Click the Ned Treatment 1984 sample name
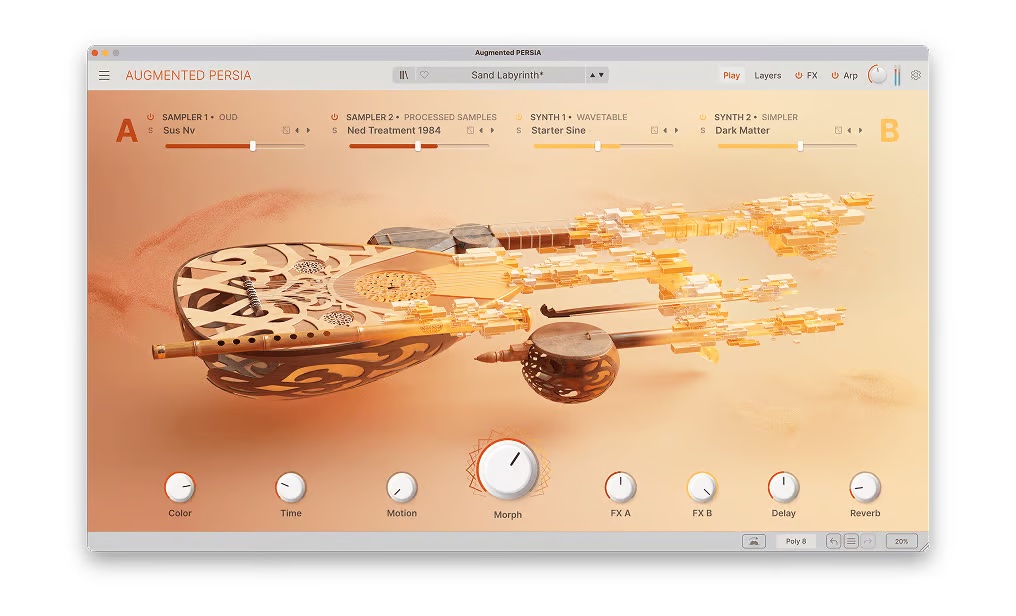This screenshot has width=1016, height=616. click(x=394, y=131)
